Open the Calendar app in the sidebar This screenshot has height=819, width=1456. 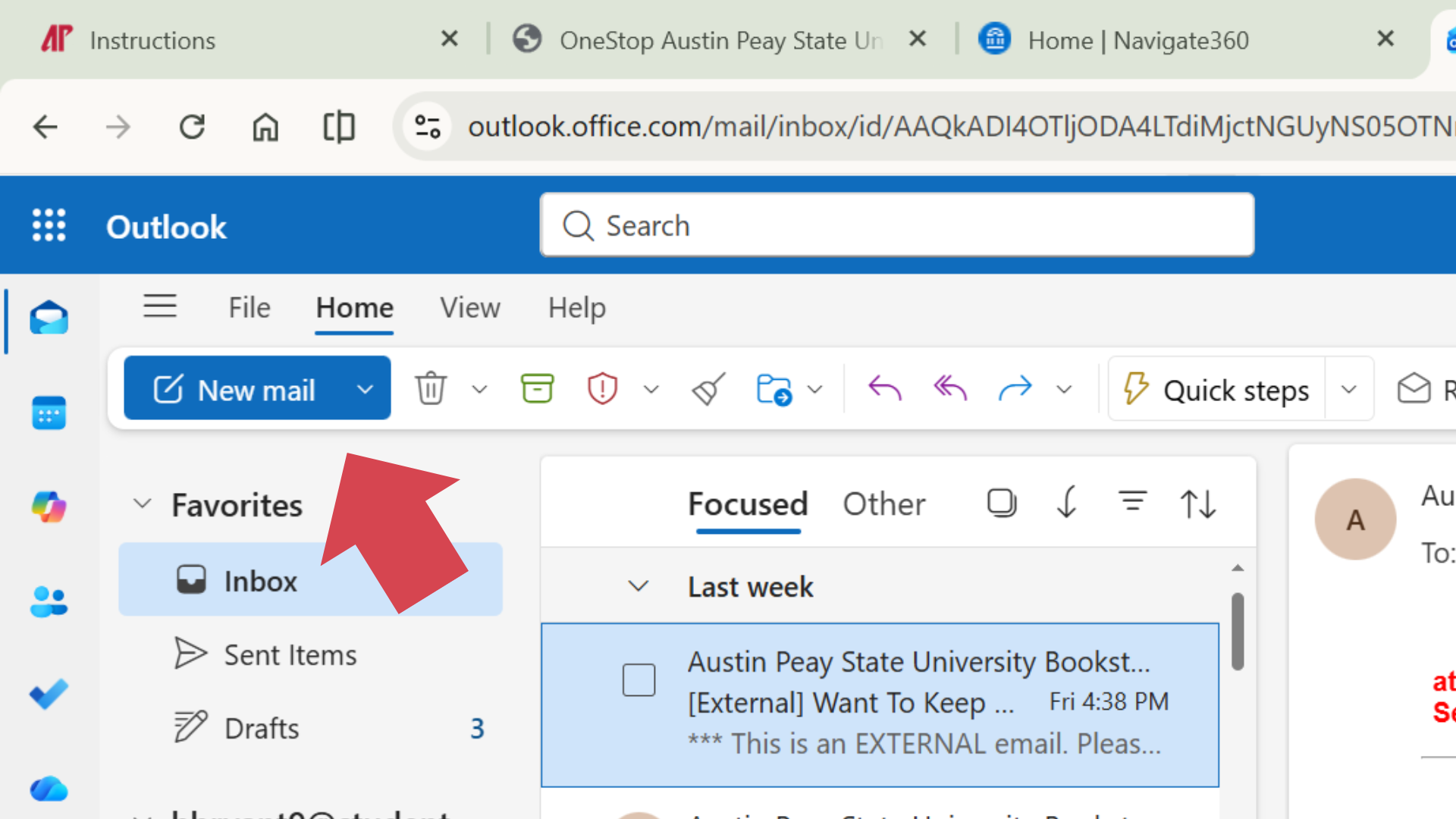(48, 413)
